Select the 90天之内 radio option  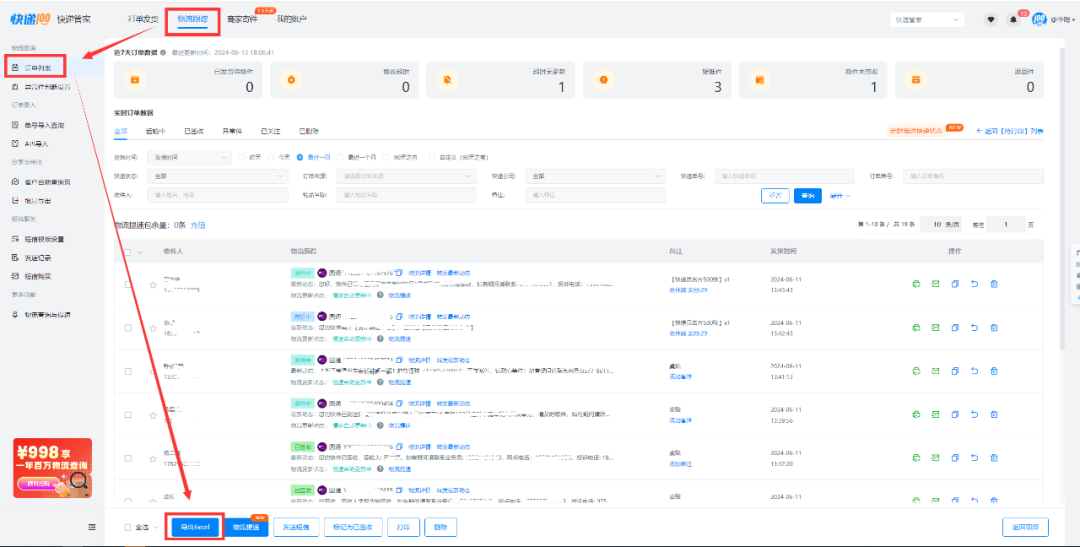pos(386,157)
